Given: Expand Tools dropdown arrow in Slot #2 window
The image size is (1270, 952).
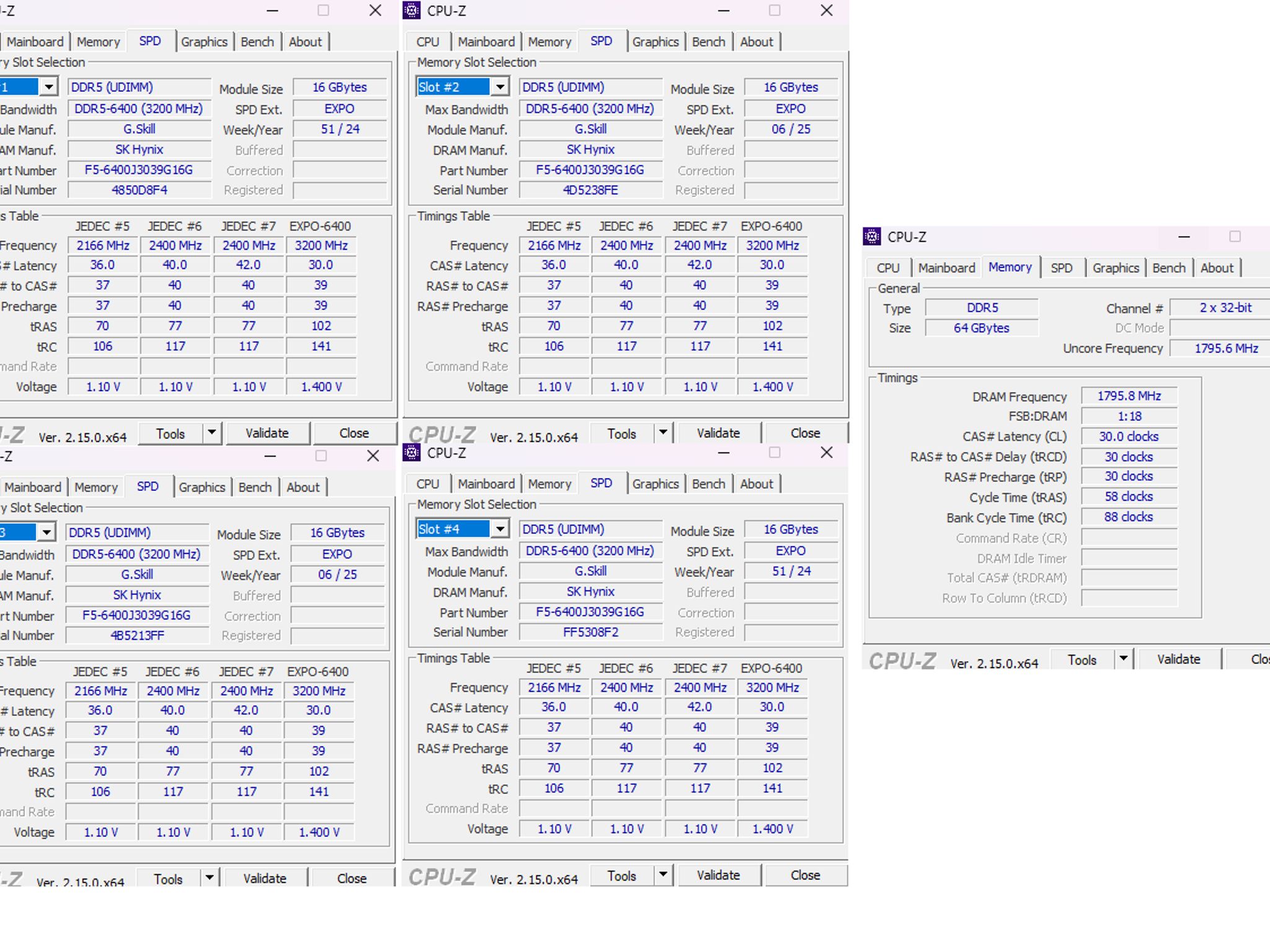Looking at the screenshot, I should [663, 433].
